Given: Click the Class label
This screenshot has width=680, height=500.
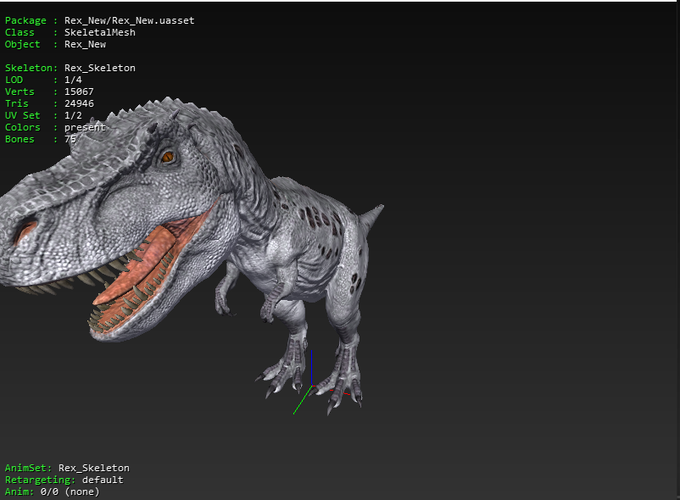Looking at the screenshot, I should [20, 33].
